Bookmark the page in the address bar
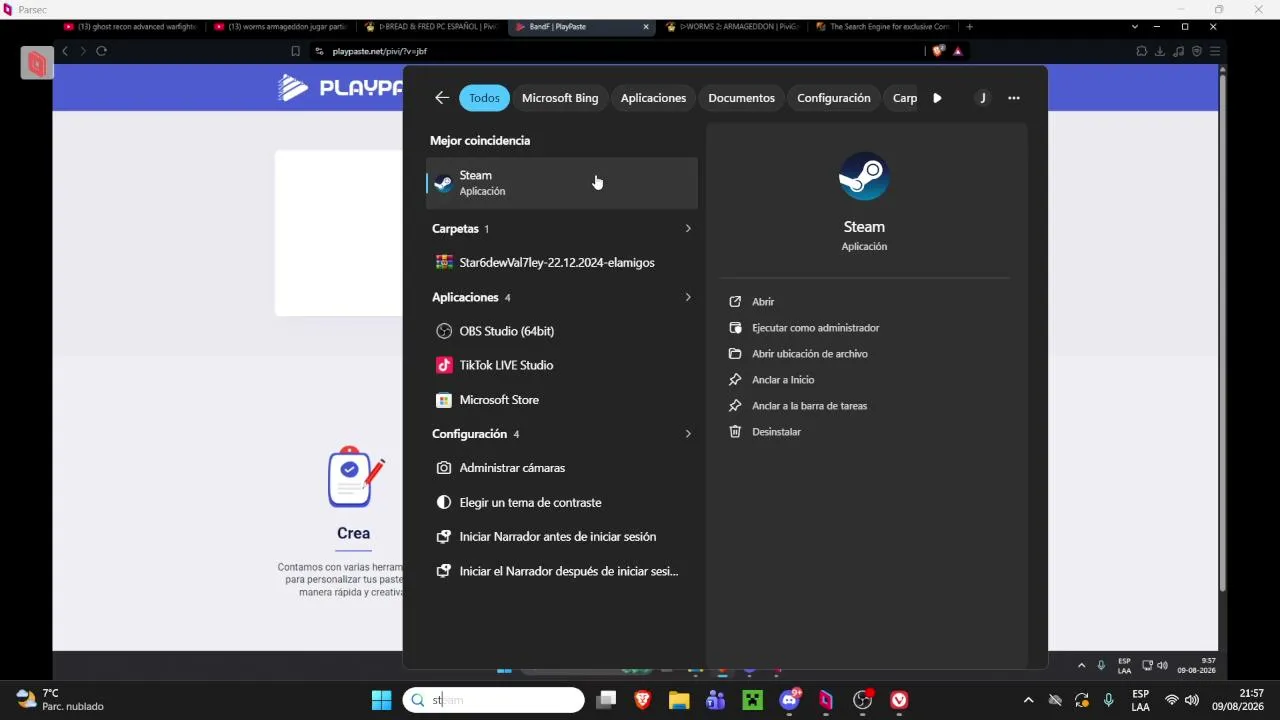The height and width of the screenshot is (720, 1280). tap(295, 51)
